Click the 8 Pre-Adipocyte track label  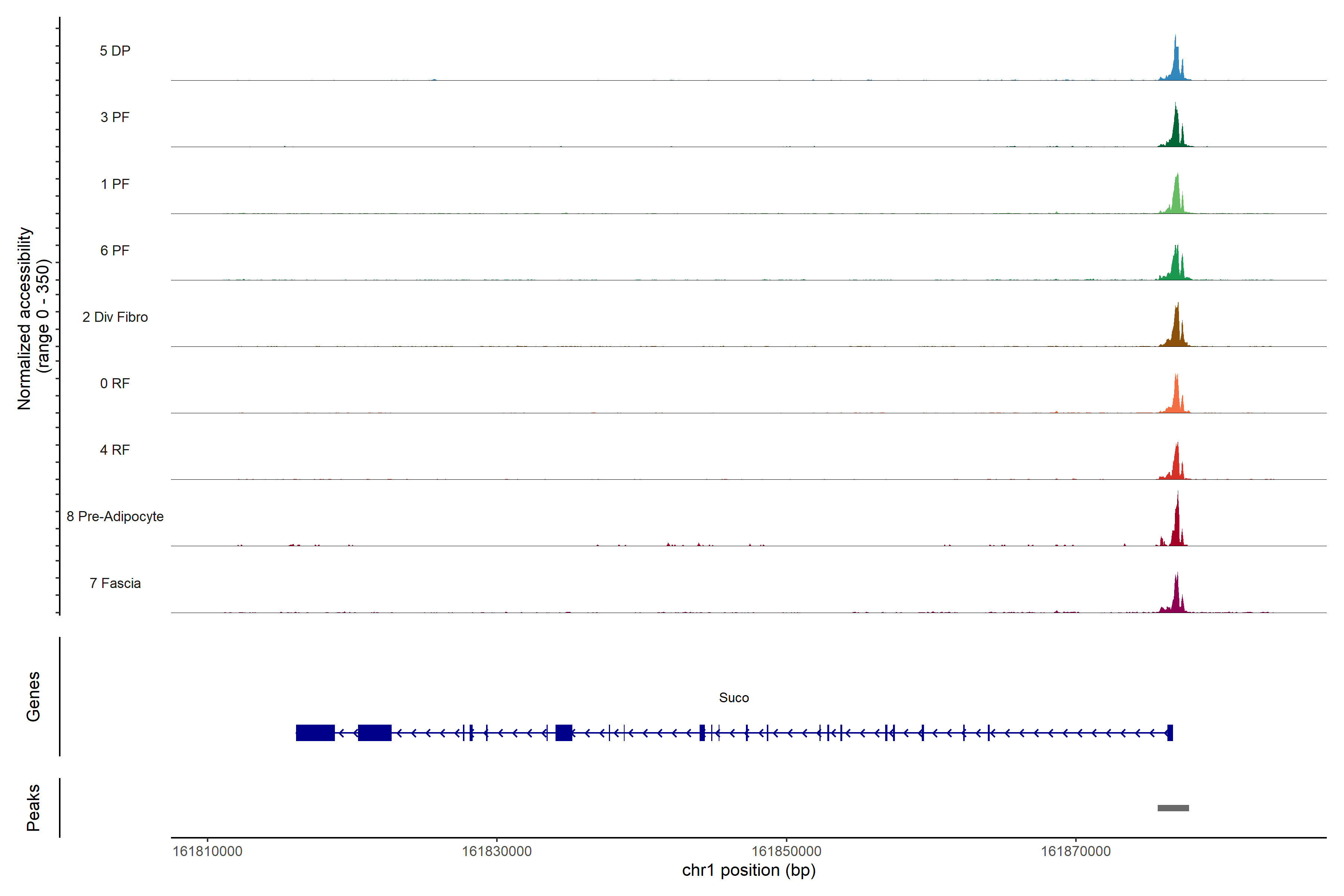[x=115, y=517]
